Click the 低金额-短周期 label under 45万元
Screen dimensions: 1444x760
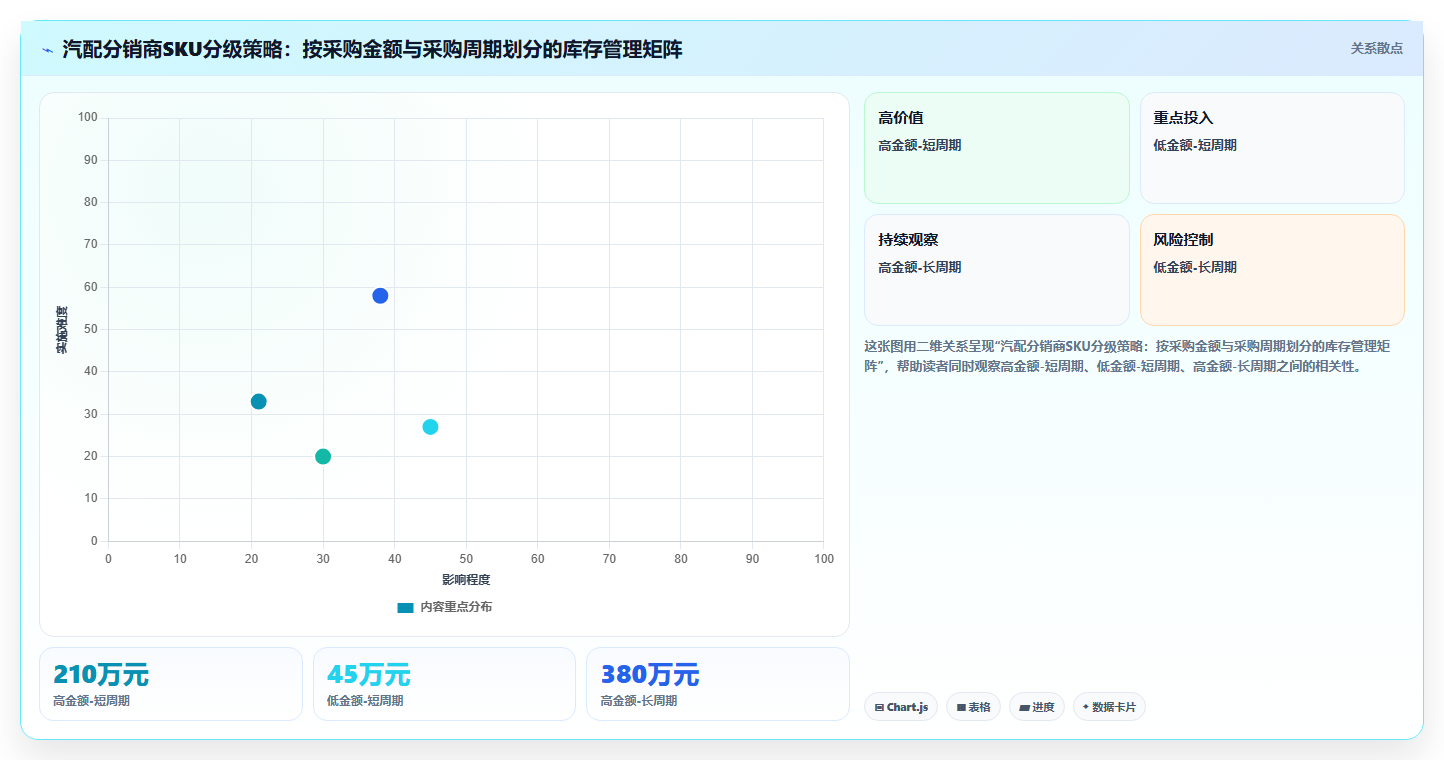tap(365, 701)
